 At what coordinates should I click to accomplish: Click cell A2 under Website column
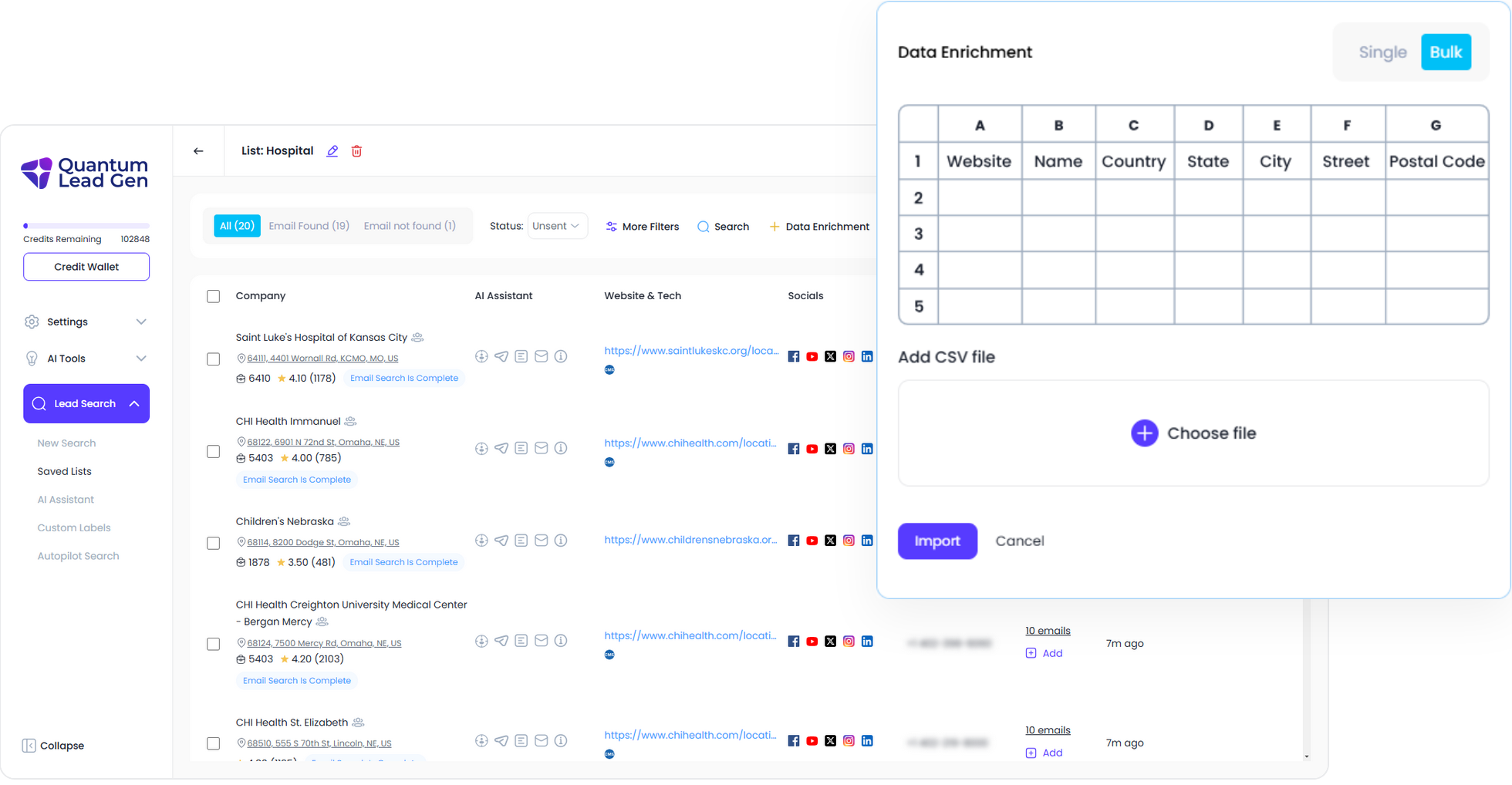pos(980,198)
